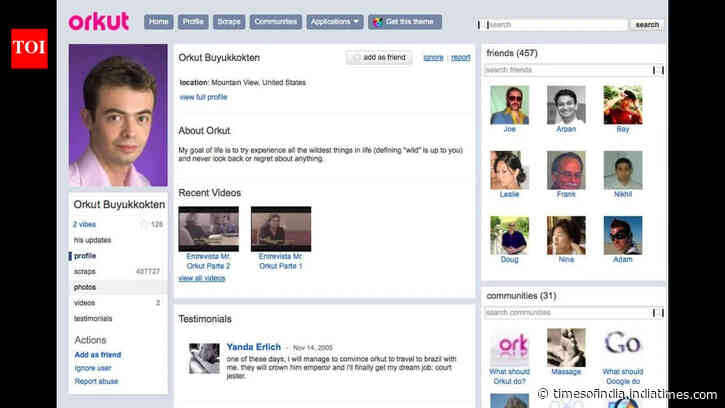Play Entrevista Mr. Orkut Parte 2 thumbnail
Screen dimensions: 725x408
coord(209,229)
